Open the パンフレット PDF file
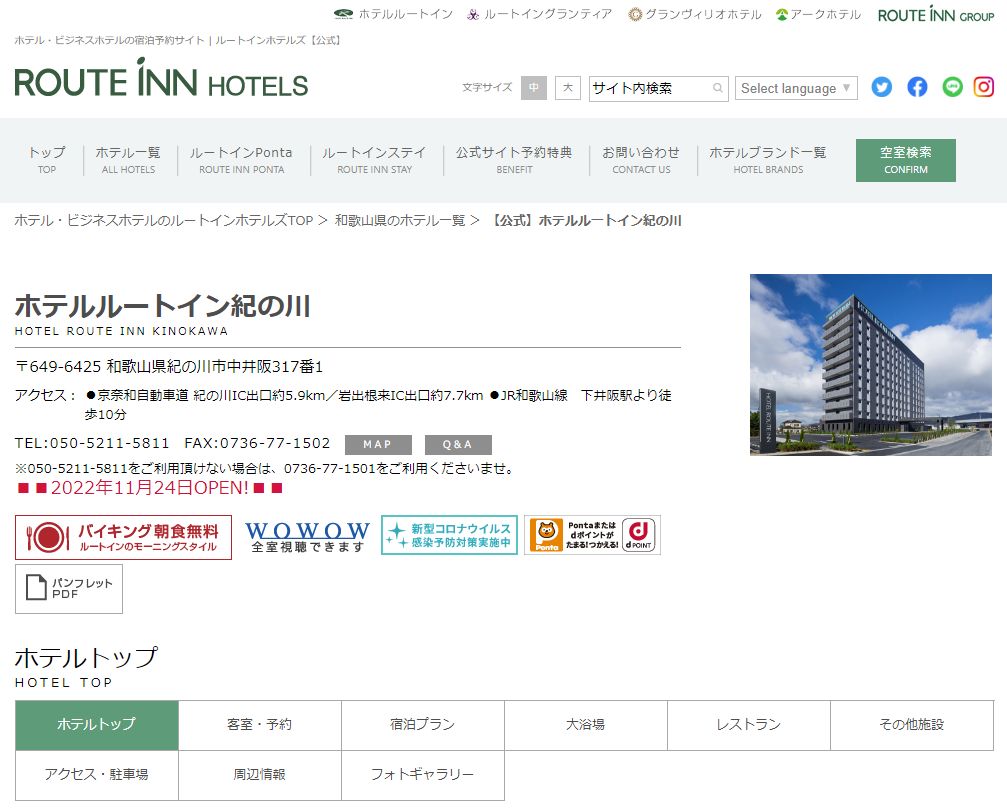 click(69, 589)
